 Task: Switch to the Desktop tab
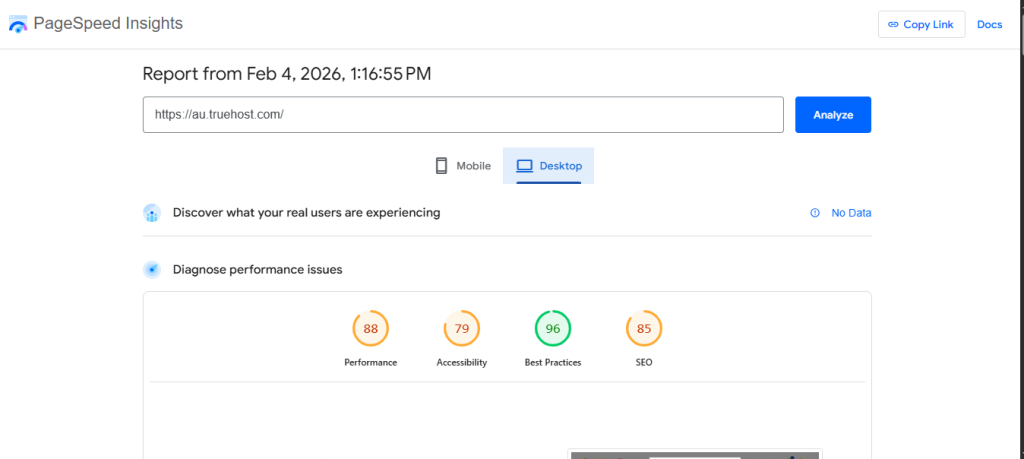pos(549,166)
